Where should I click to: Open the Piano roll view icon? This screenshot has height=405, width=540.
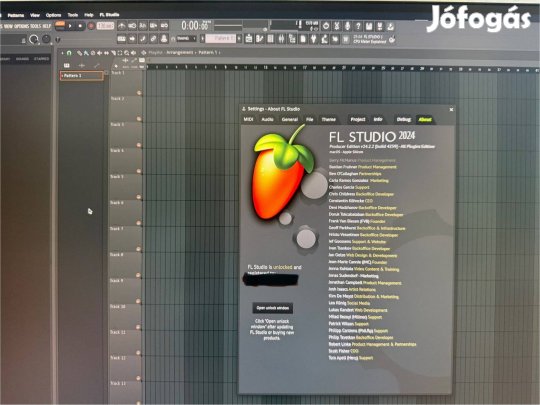259,39
